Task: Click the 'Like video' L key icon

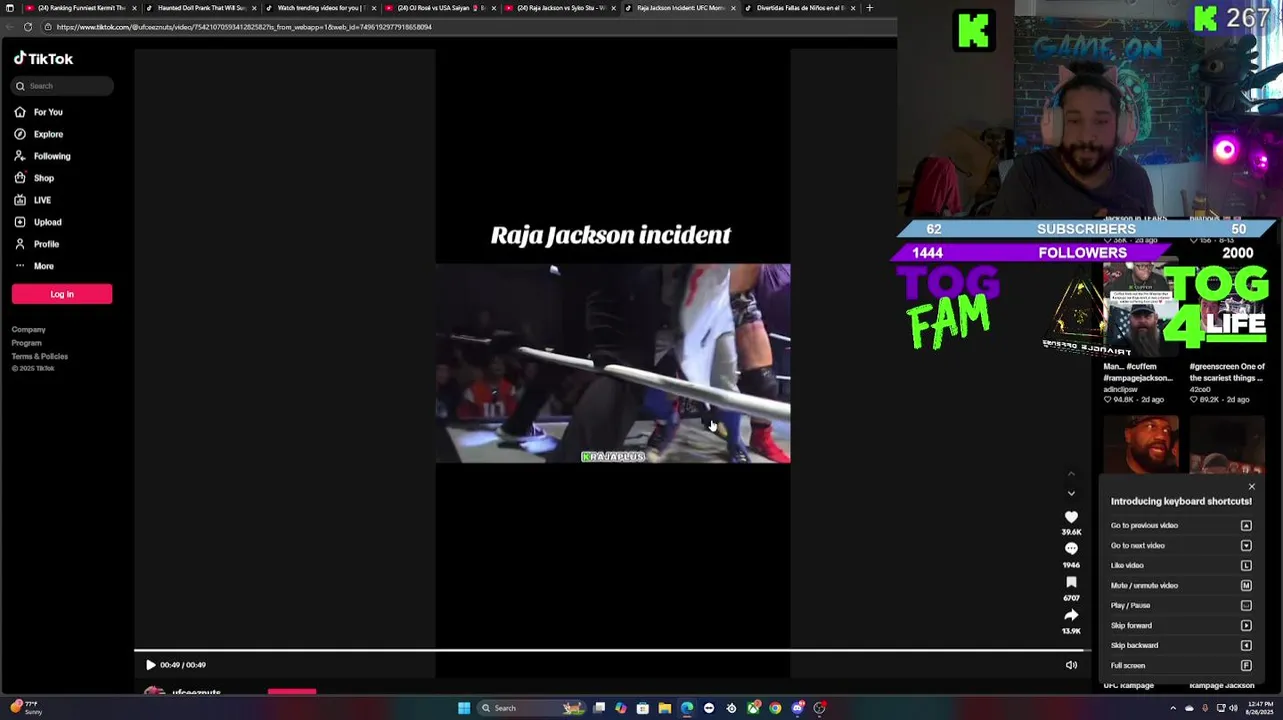Action: coord(1246,565)
